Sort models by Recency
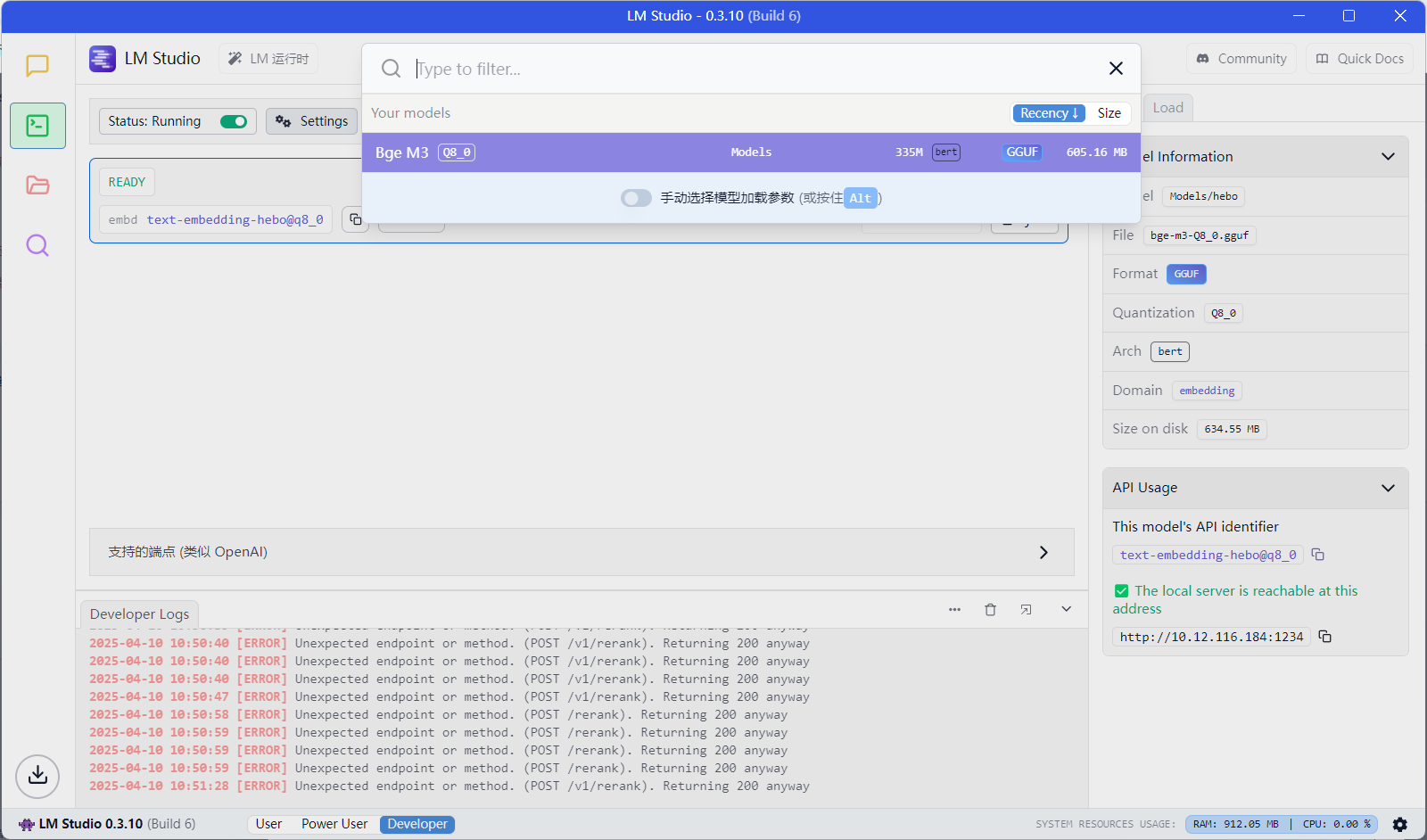Screen dimensions: 1427x840 pos(1049,113)
